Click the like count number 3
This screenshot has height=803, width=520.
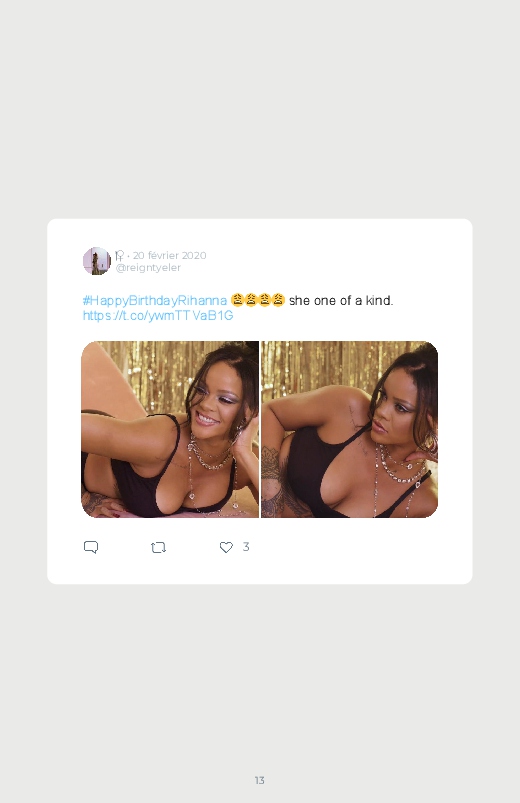click(246, 547)
